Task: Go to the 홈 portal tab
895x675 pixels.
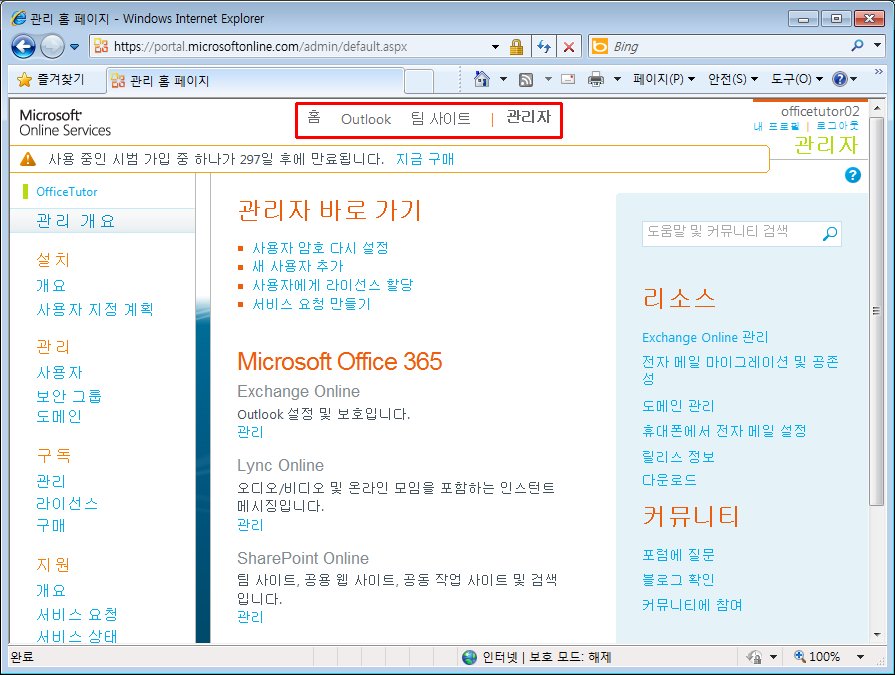Action: [x=314, y=118]
